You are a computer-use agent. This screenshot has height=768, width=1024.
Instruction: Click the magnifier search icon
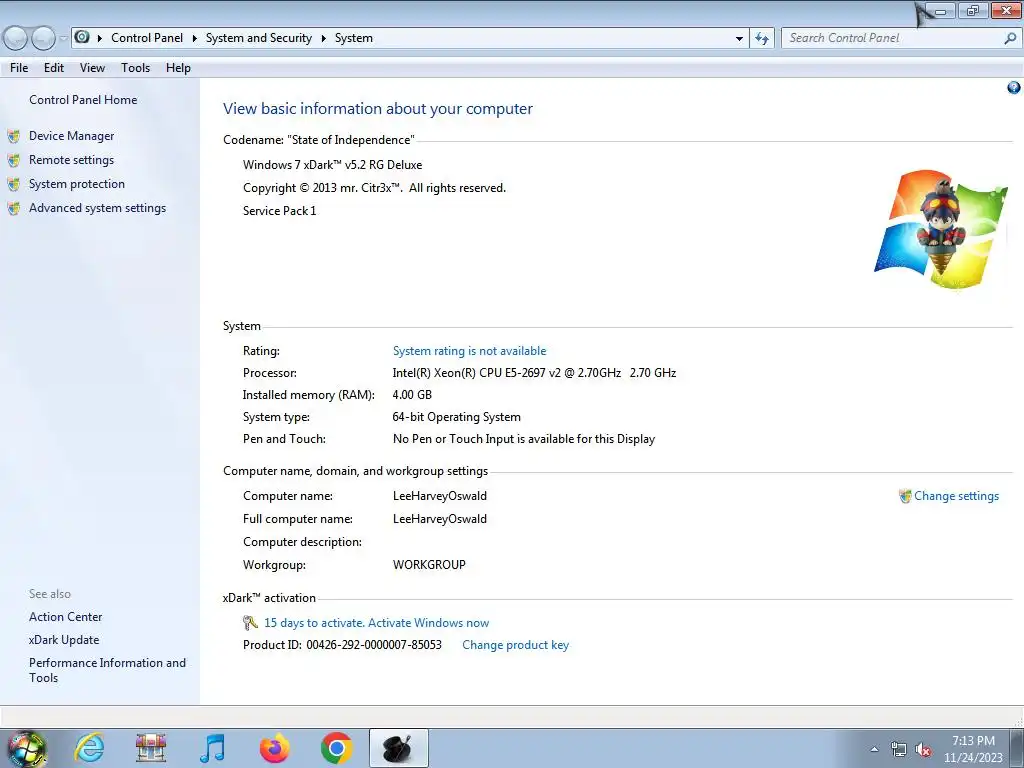click(x=1010, y=39)
